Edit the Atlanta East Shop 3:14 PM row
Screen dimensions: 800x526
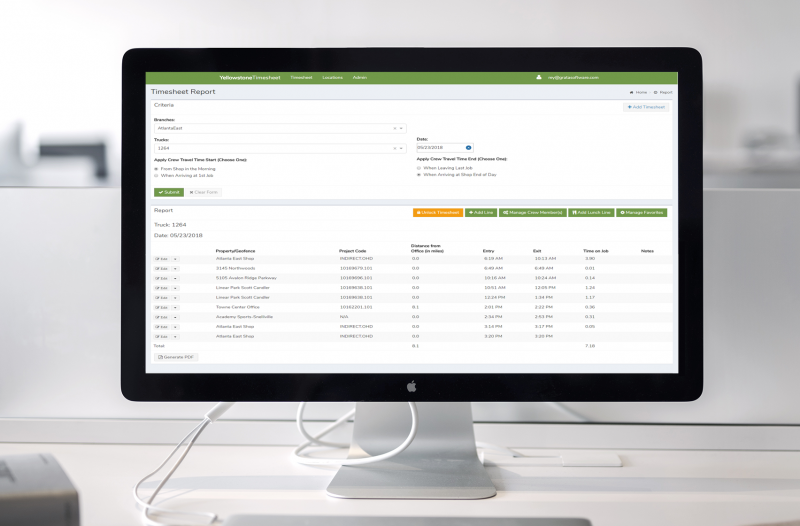(x=162, y=327)
